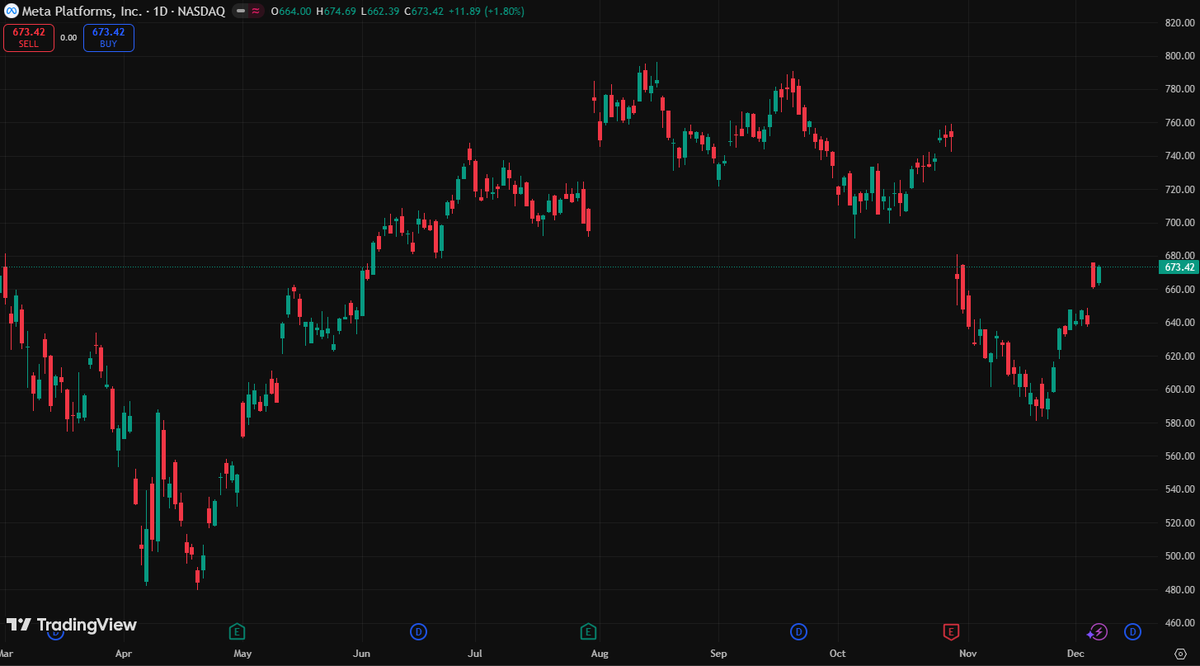Click the 480.00 price axis label
1200x666 pixels.
click(1179, 589)
